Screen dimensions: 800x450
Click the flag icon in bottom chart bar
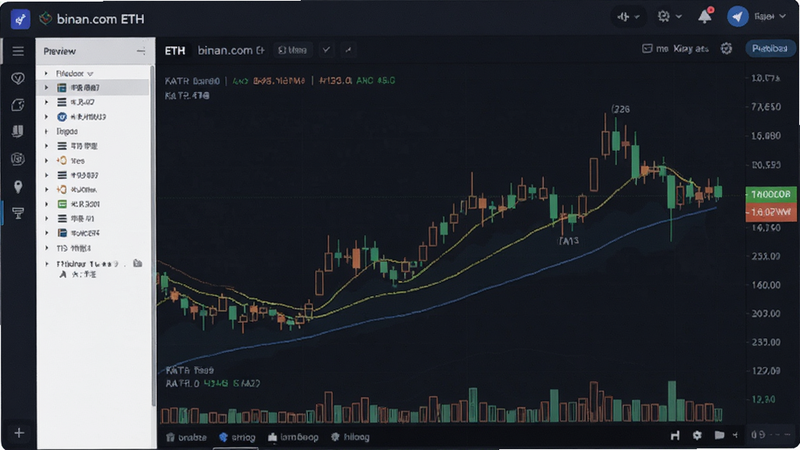click(719, 435)
